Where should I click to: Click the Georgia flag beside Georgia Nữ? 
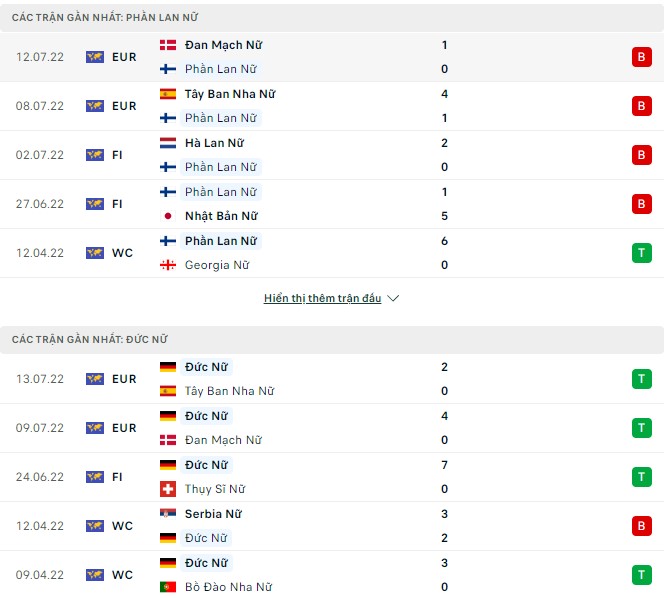(x=168, y=265)
